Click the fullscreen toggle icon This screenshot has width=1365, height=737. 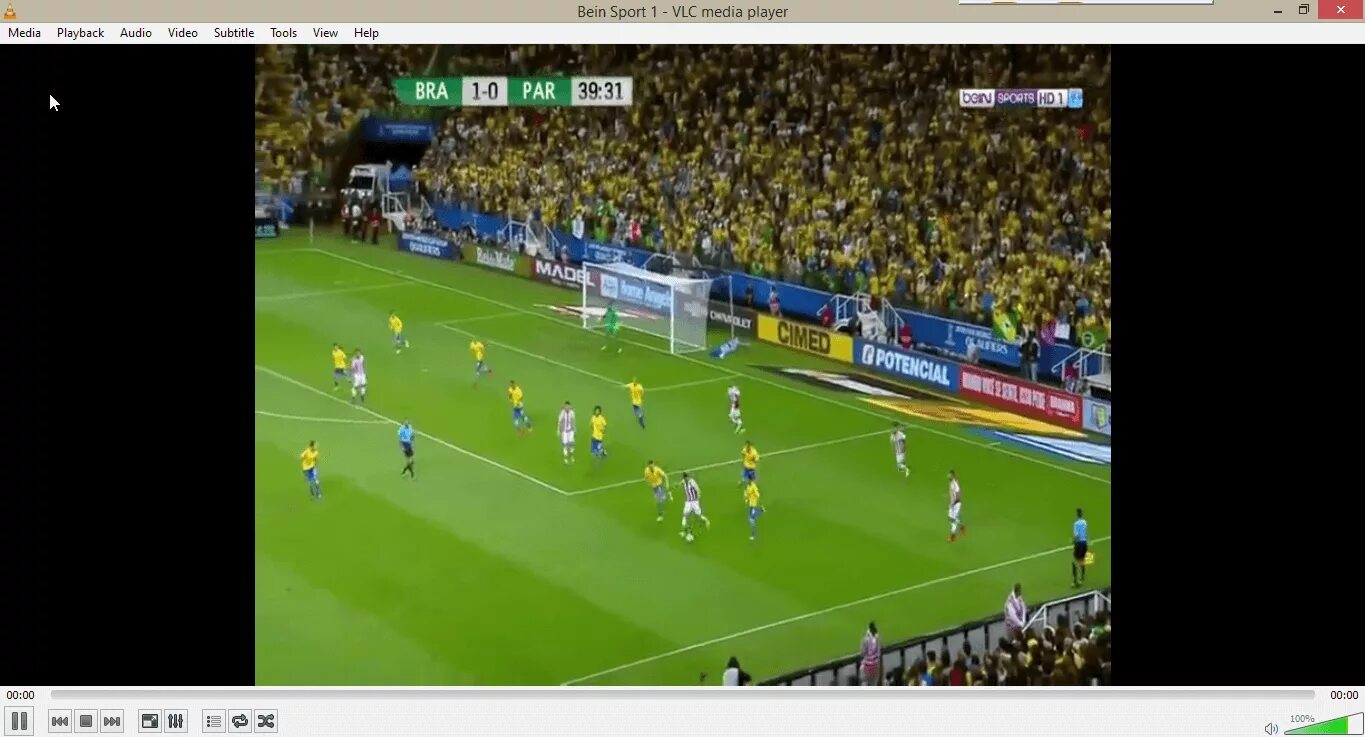[149, 721]
